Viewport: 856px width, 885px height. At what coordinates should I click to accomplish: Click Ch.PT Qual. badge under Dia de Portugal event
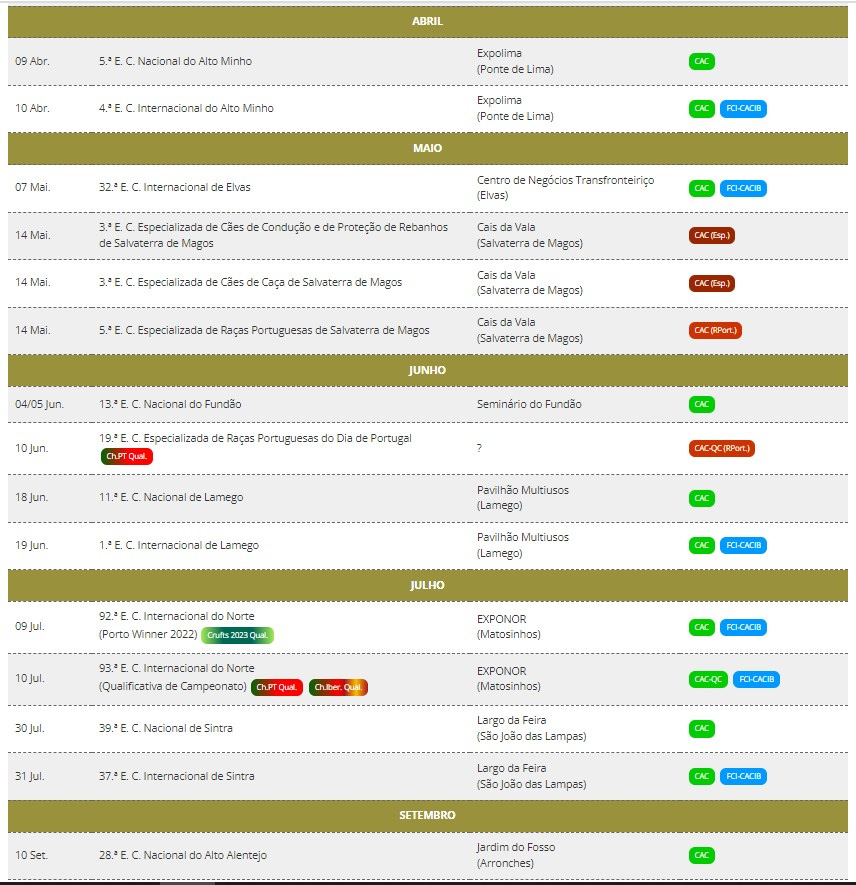(x=127, y=456)
